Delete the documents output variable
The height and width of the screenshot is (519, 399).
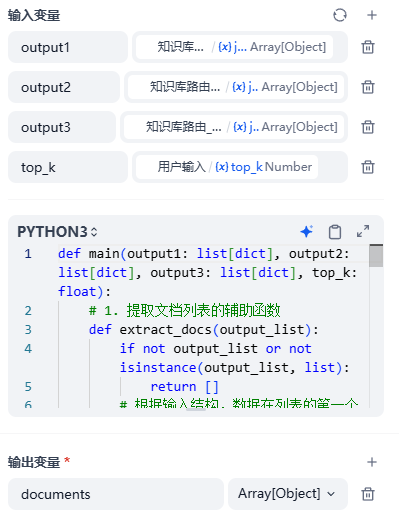(368, 494)
